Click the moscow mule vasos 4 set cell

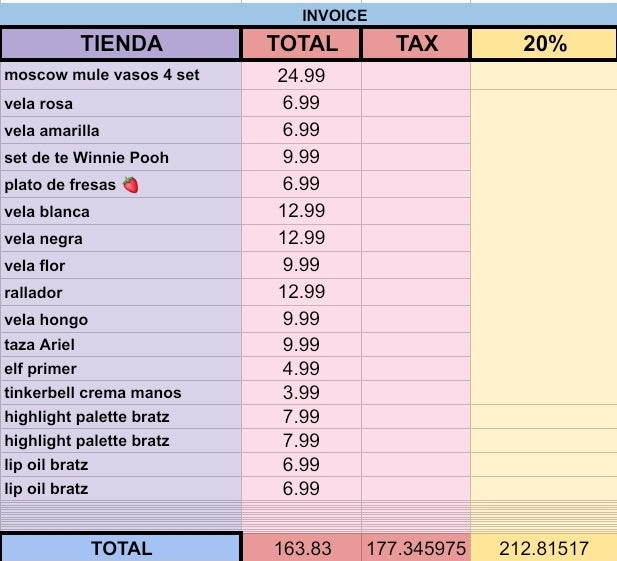pos(121,76)
